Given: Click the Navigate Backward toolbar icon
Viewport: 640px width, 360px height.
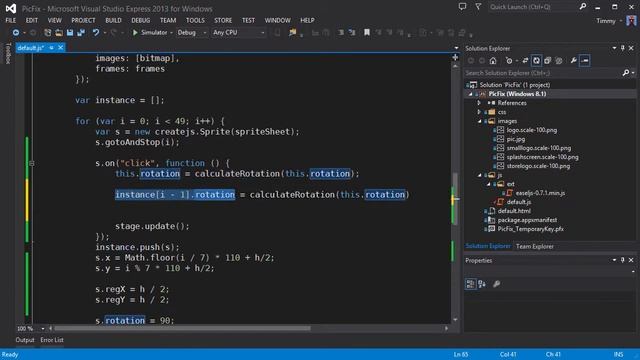Looking at the screenshot, I should pos(16,33).
